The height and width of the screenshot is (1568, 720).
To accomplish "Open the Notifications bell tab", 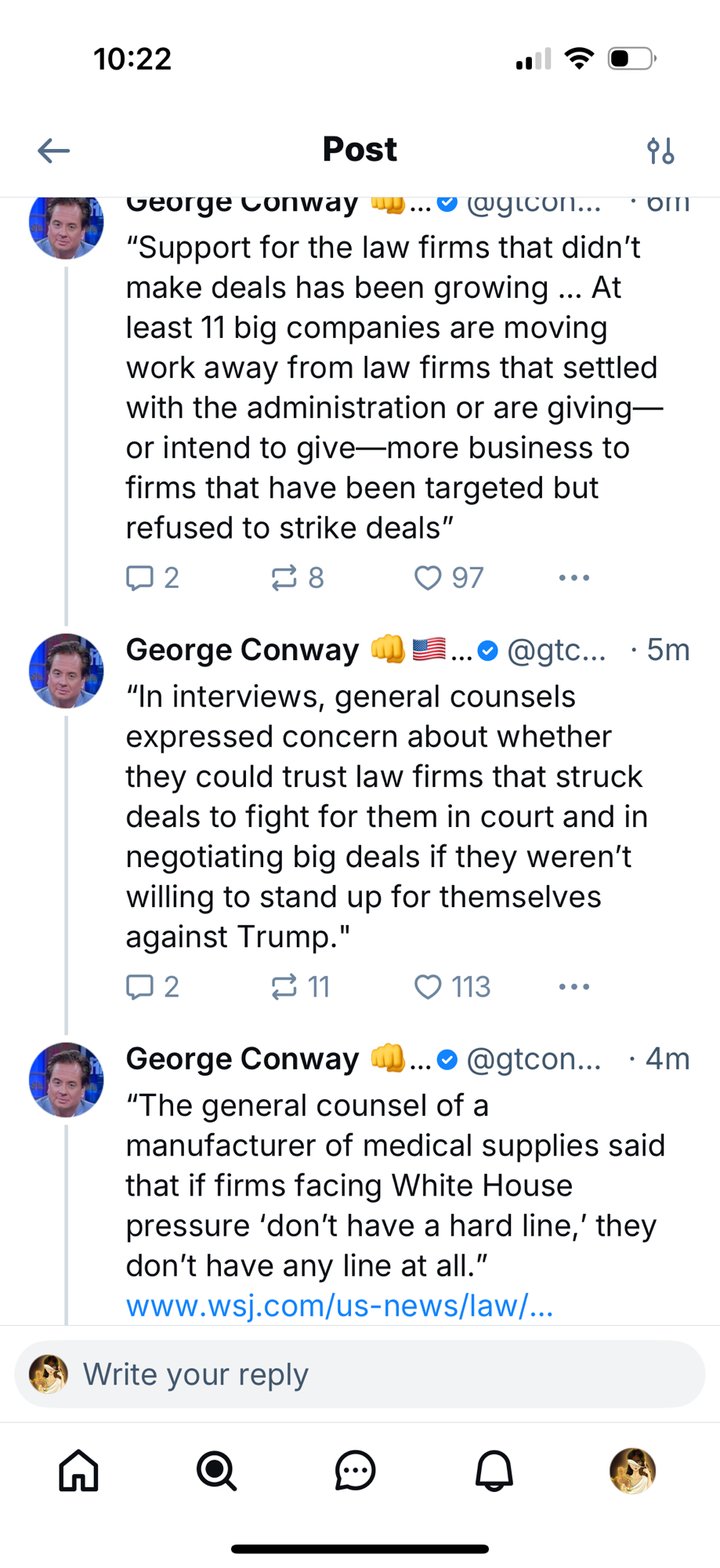I will 494,1470.
